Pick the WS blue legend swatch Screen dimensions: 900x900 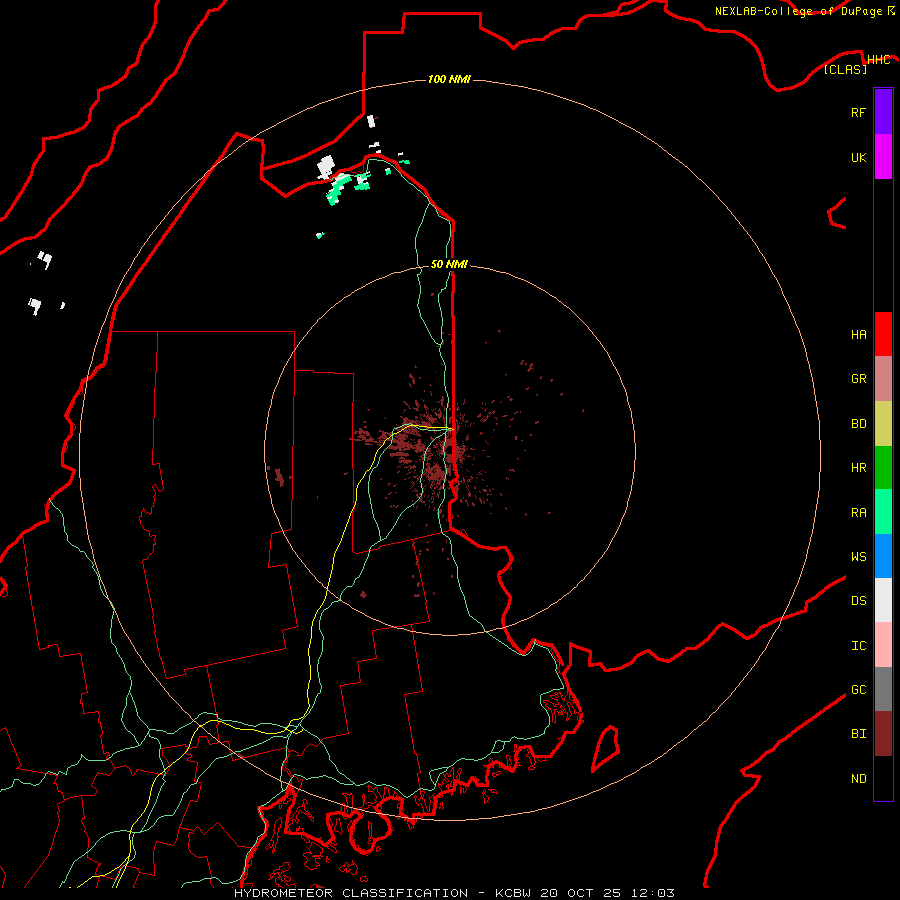point(883,556)
